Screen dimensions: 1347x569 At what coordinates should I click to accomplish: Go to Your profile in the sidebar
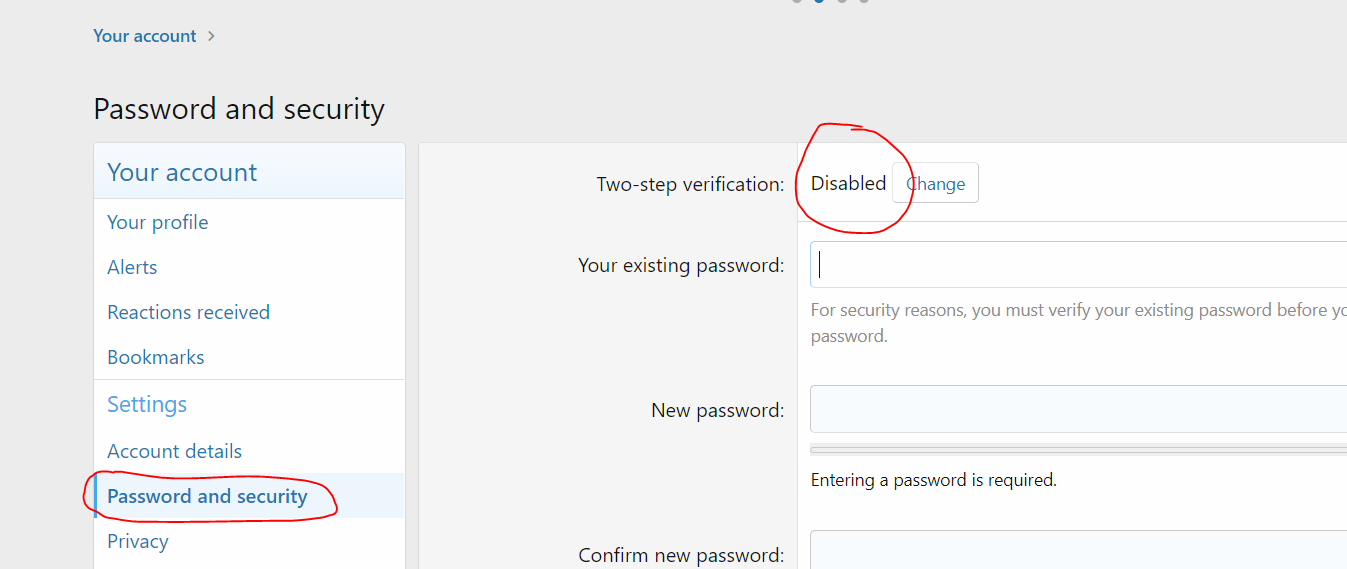(158, 222)
